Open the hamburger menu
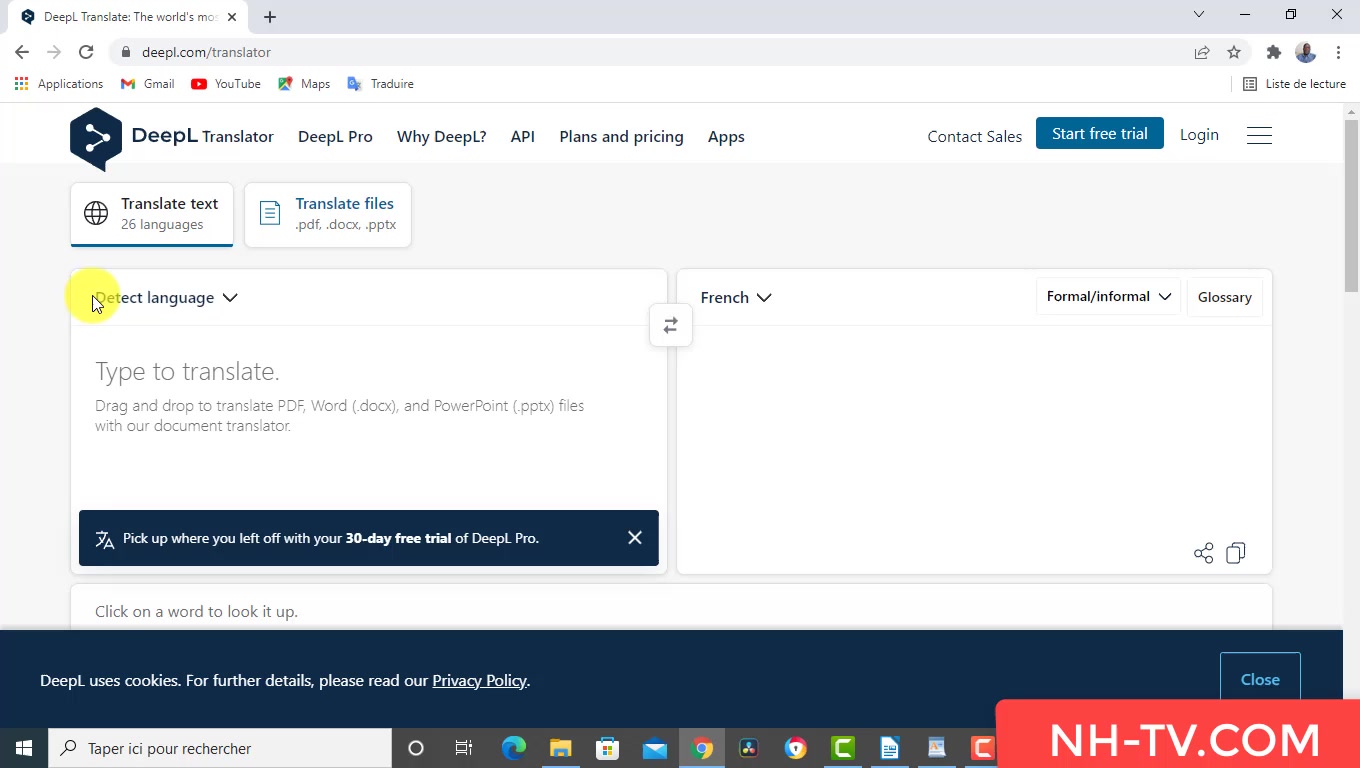 [x=1259, y=135]
